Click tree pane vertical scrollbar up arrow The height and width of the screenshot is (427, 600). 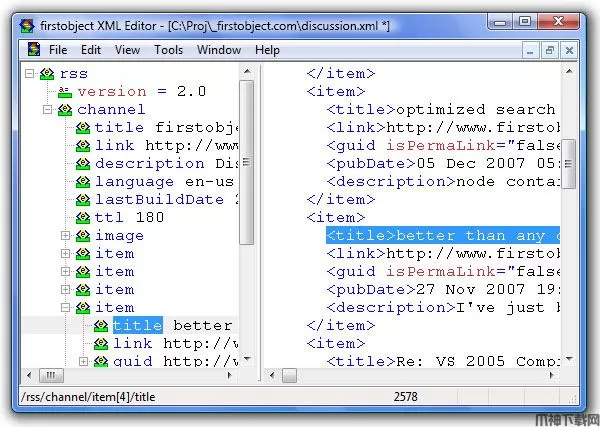pyautogui.click(x=247, y=72)
